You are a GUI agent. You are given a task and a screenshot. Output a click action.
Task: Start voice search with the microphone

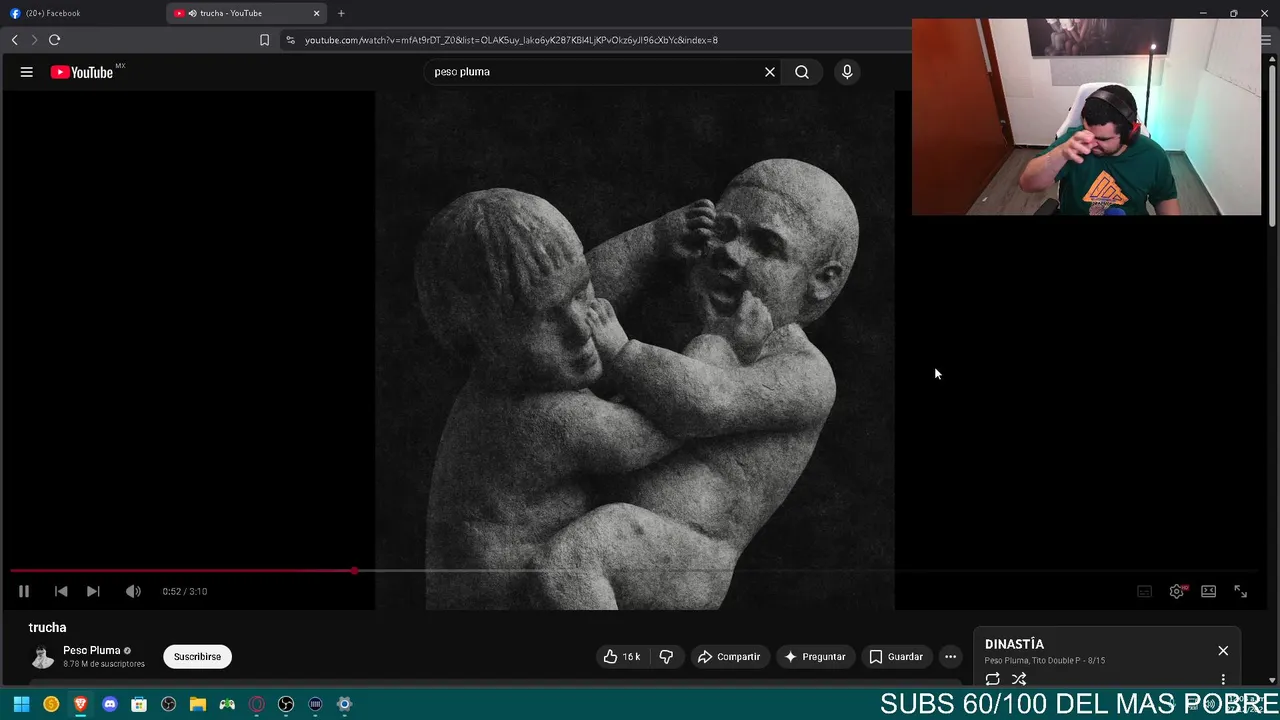click(847, 72)
